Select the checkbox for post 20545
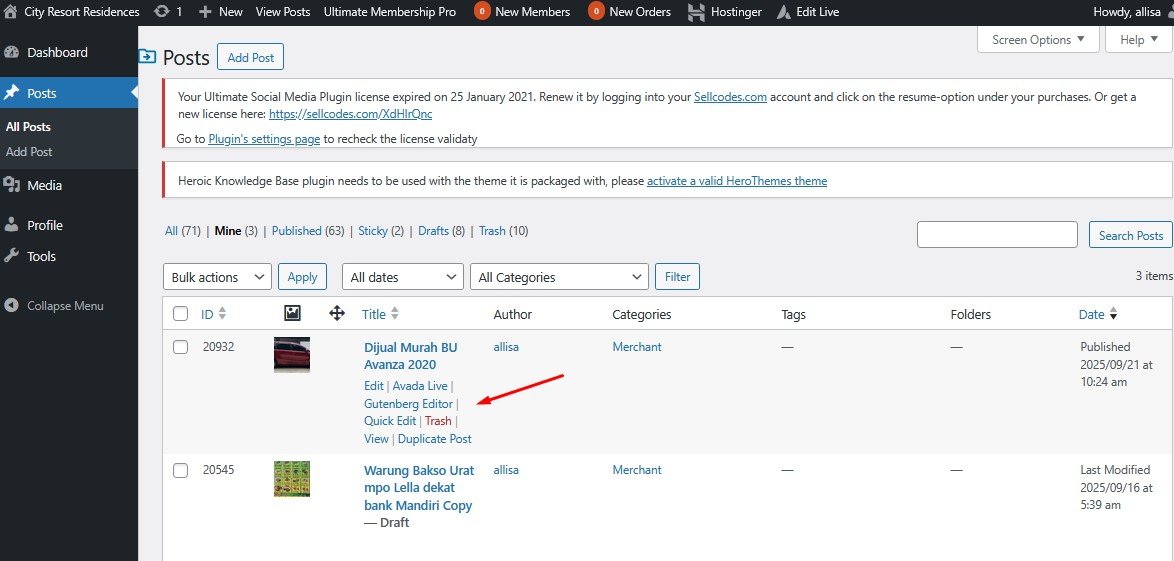 [180, 470]
